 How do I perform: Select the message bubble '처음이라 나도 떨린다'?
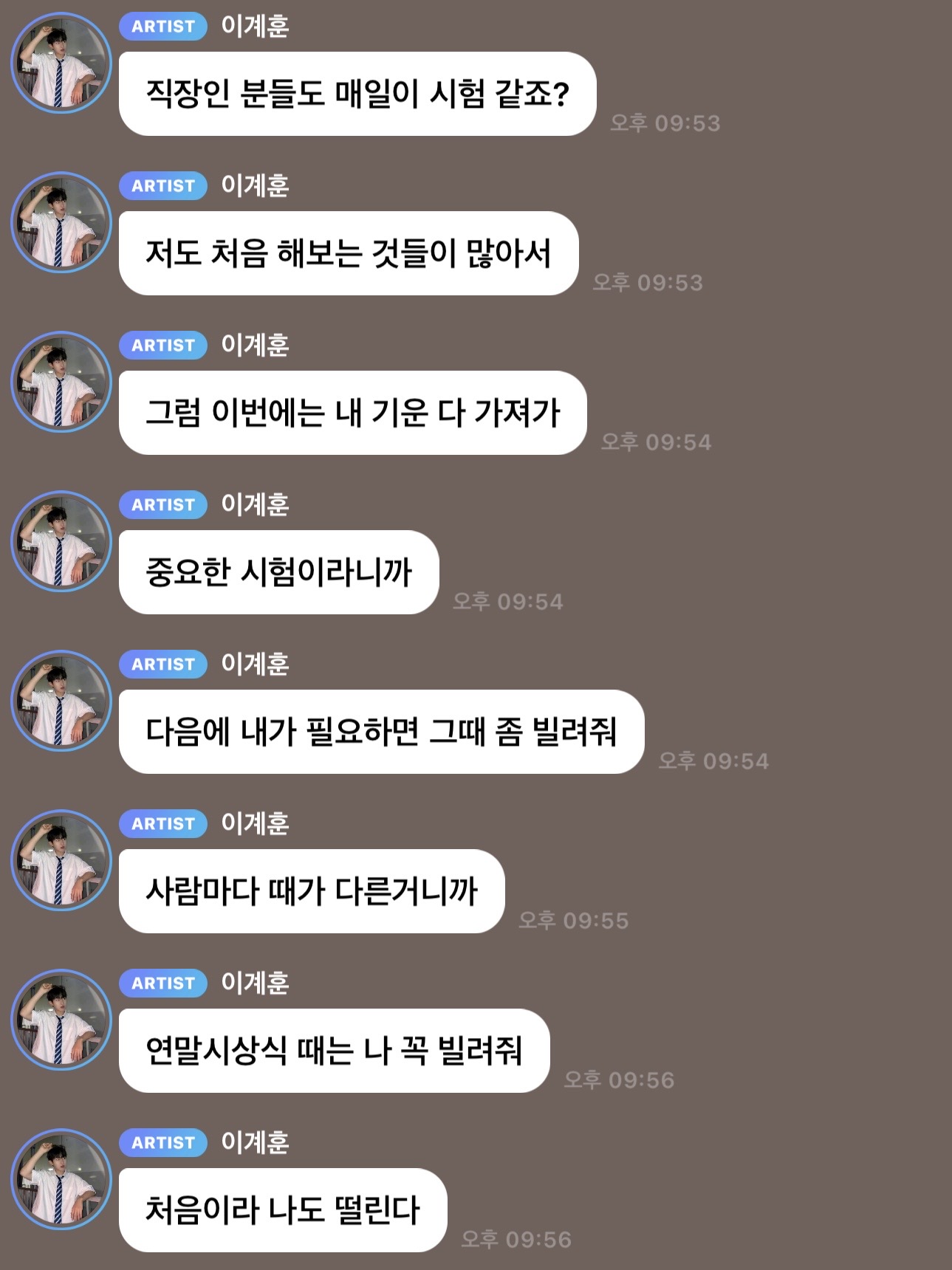283,1210
